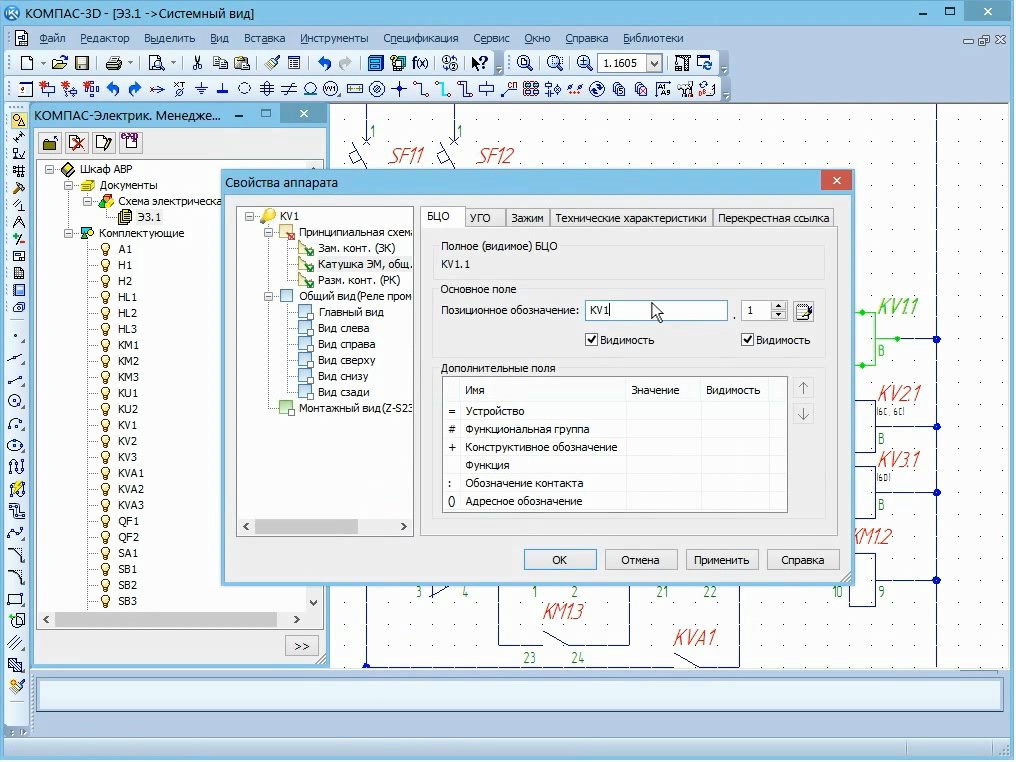Click the OK button
This screenshot has width=1016, height=762.
coord(560,560)
